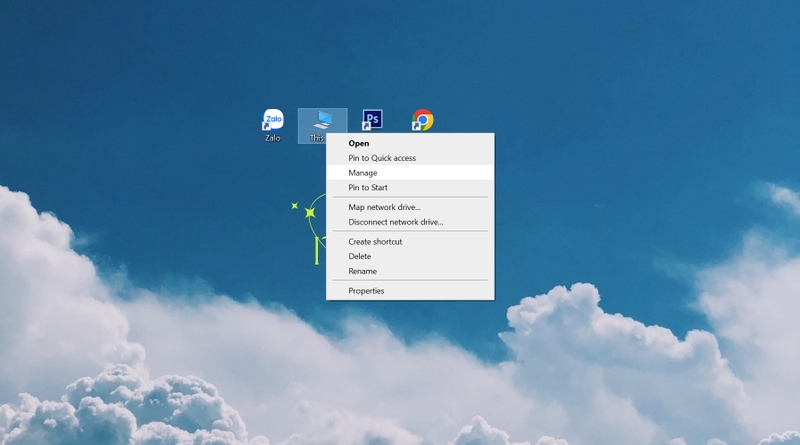Click the green vertical letter stroke beside menu

tap(317, 251)
